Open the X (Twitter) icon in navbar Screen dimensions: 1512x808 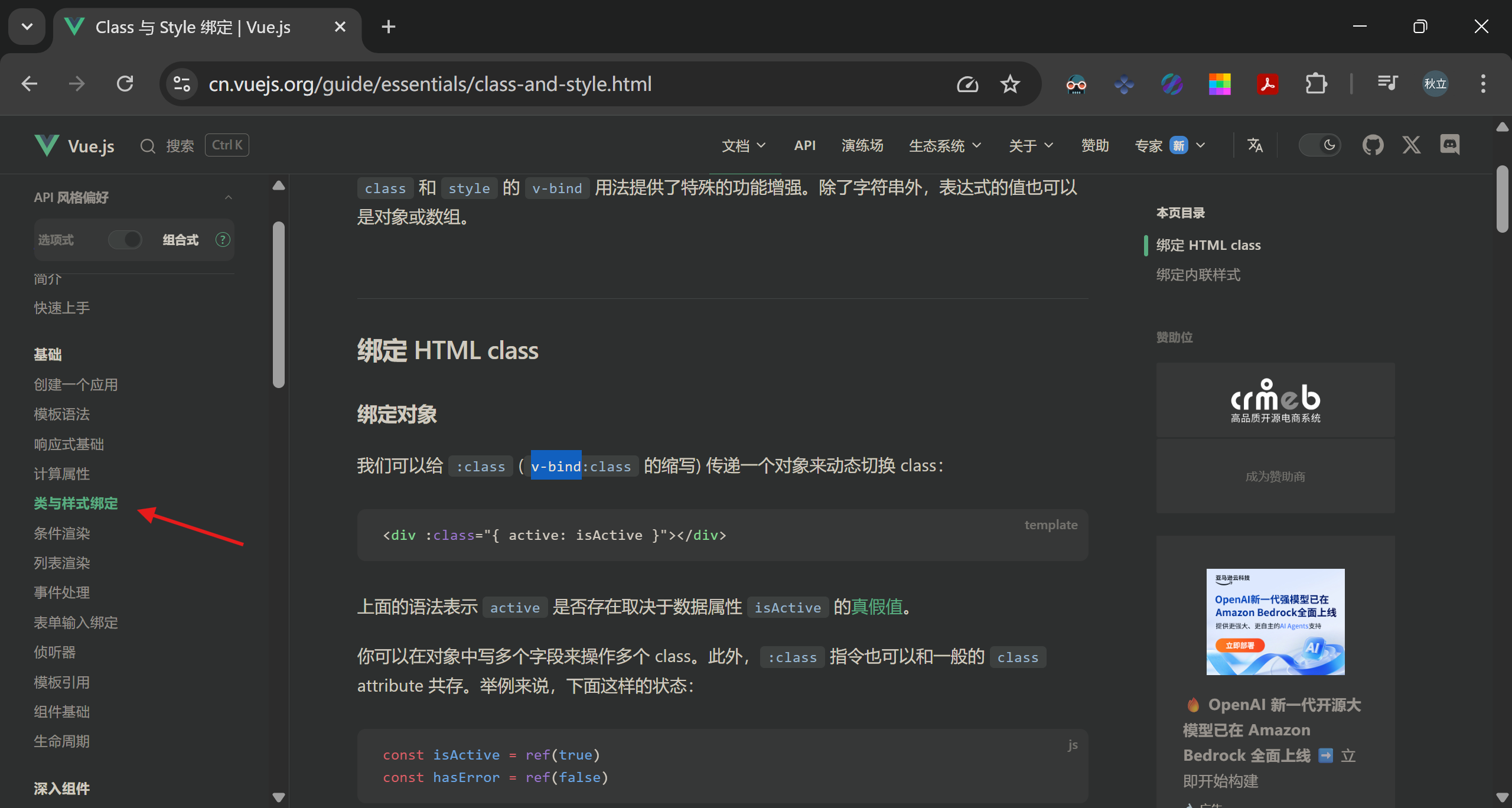pyautogui.click(x=1412, y=145)
